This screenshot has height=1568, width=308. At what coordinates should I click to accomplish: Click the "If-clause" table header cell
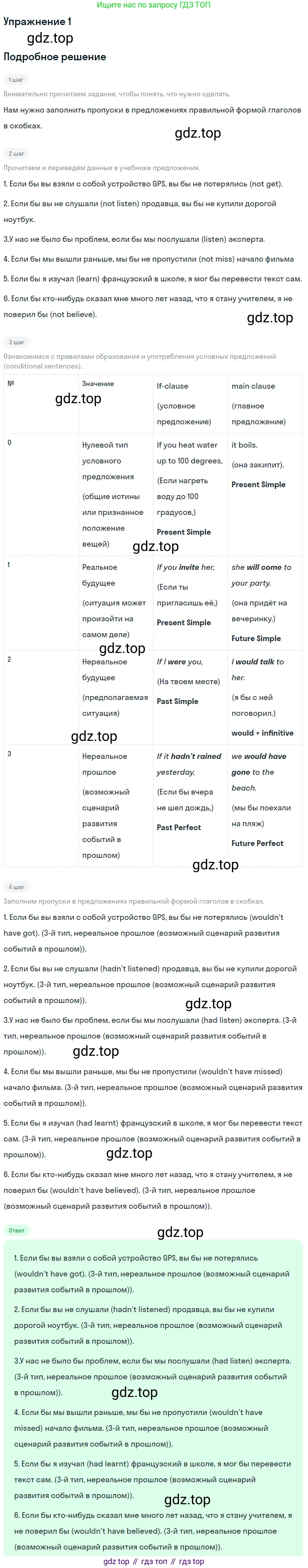pyautogui.click(x=172, y=386)
